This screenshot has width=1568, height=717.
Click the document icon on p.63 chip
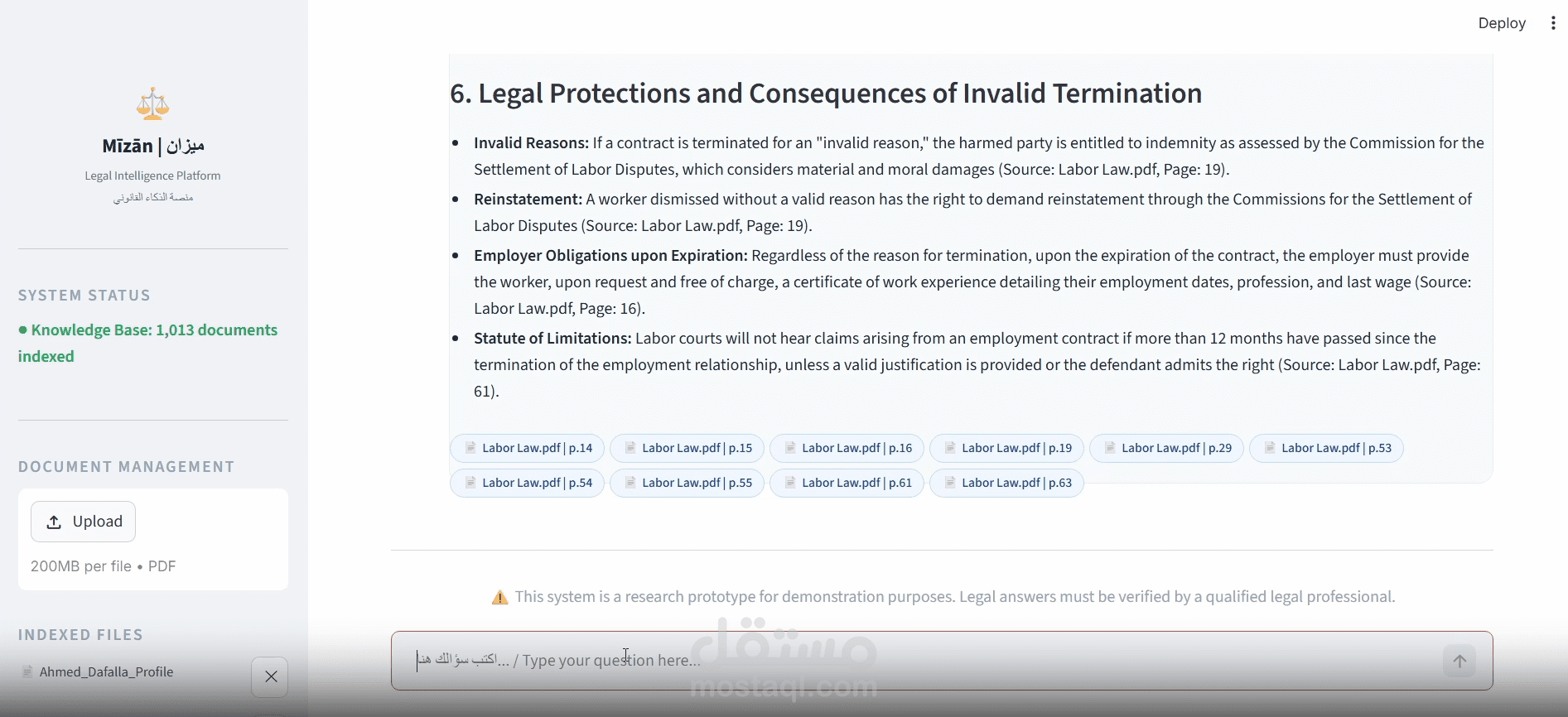tap(950, 483)
